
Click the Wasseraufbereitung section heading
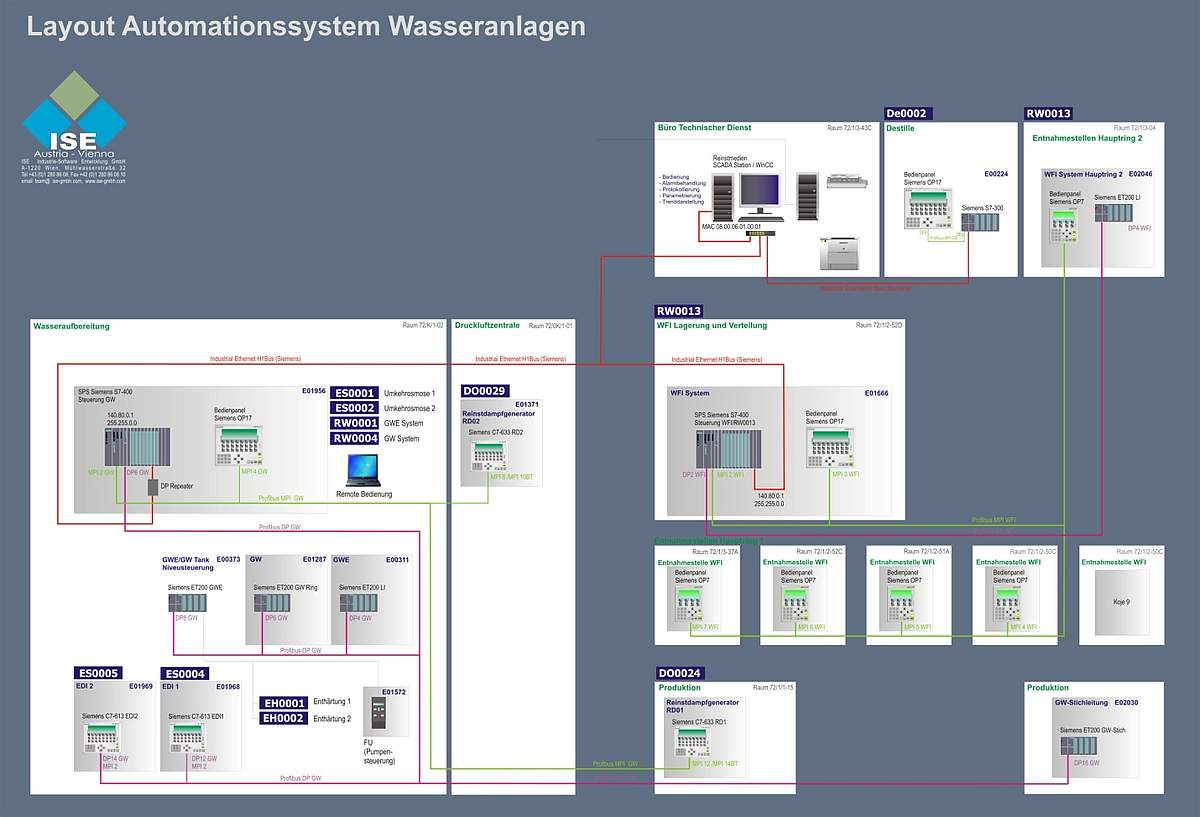pos(71,326)
